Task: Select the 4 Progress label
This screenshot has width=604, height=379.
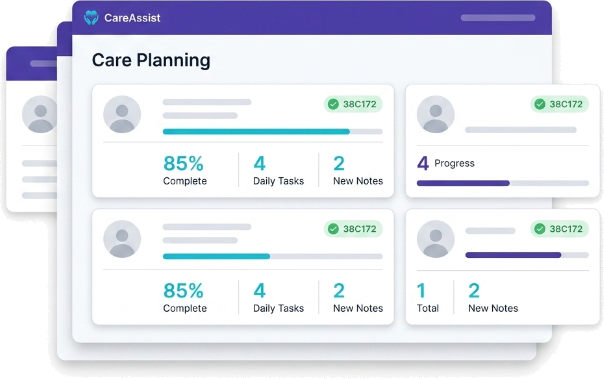Action: tap(446, 163)
